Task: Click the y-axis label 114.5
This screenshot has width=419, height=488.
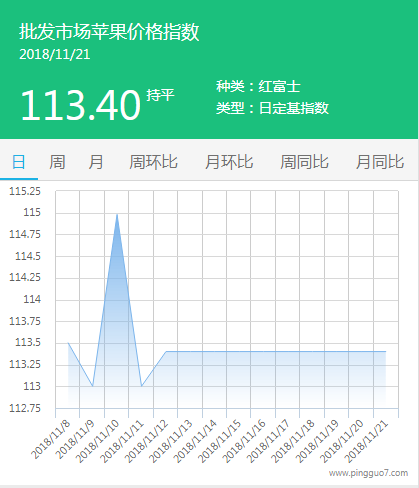Action: [28, 256]
